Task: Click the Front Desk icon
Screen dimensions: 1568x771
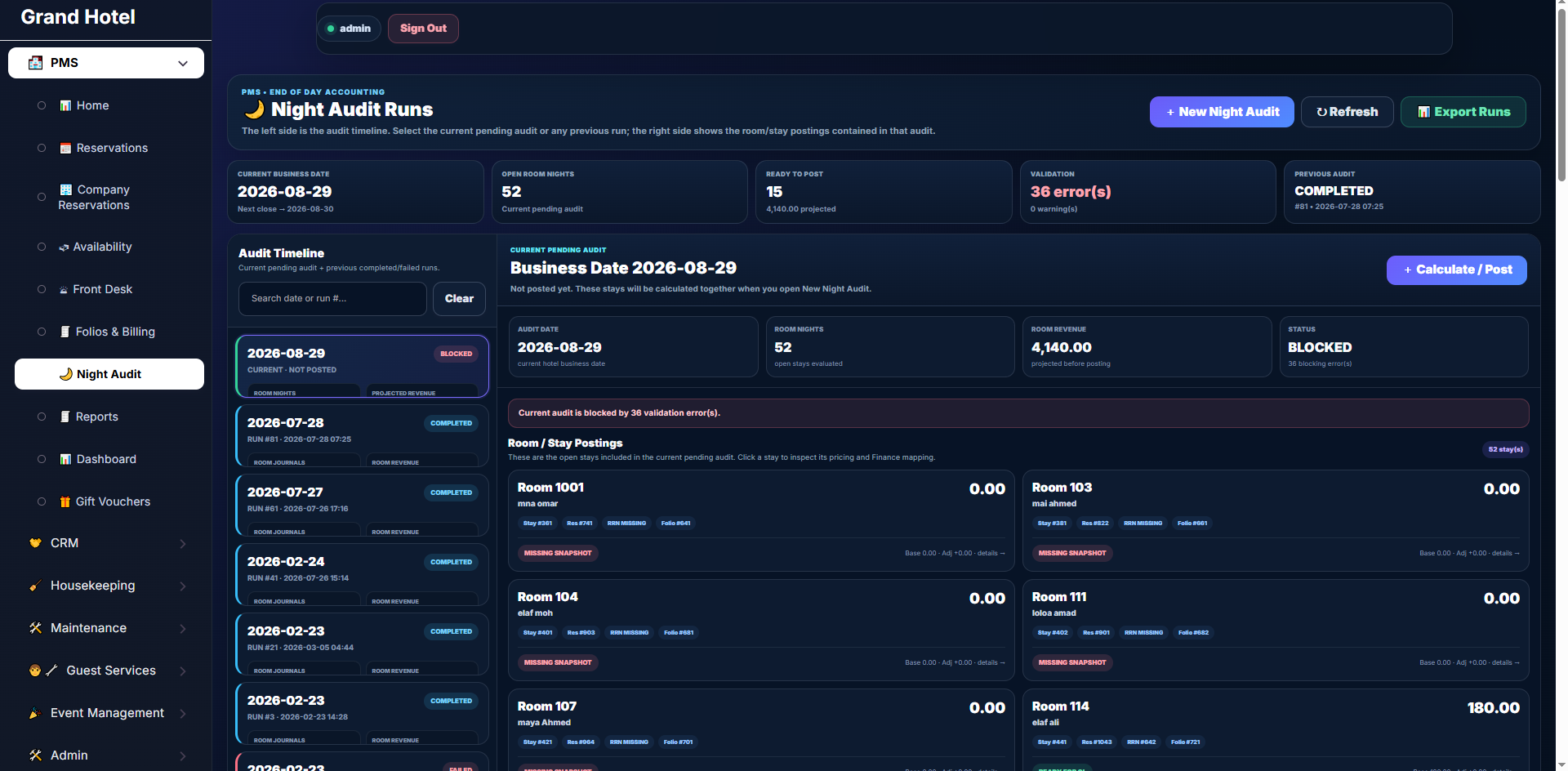Action: (64, 289)
